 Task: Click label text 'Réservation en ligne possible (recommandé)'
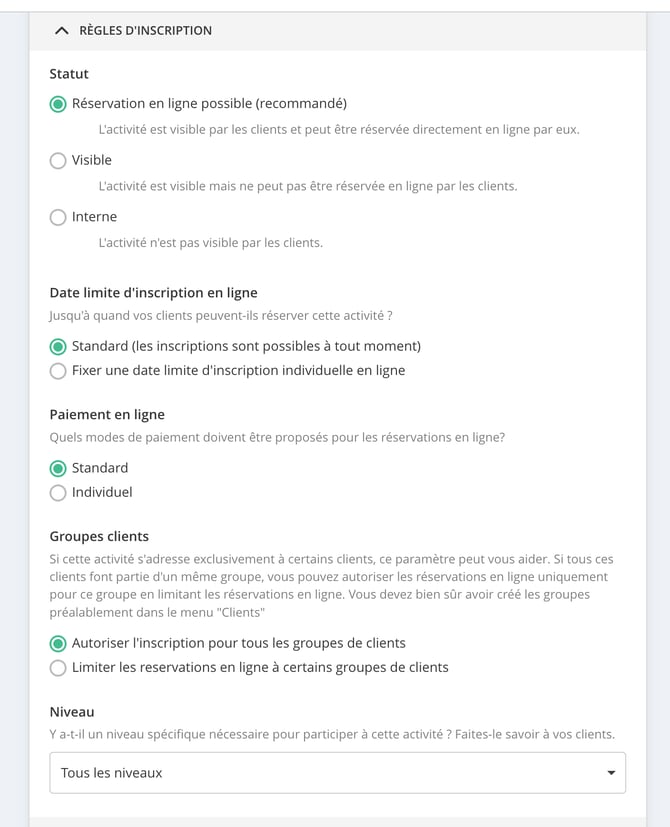[x=209, y=103]
